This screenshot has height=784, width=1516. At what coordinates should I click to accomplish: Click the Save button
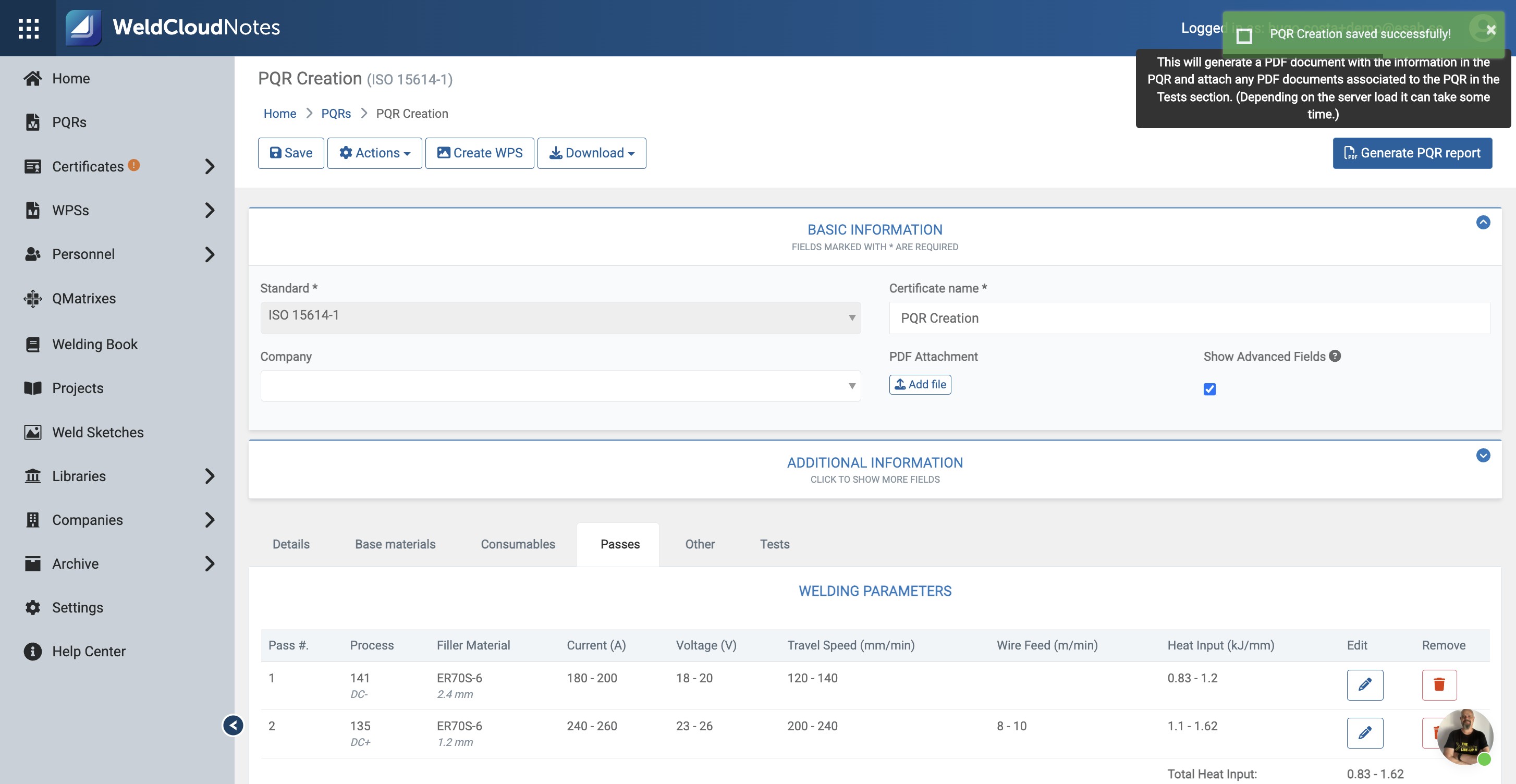pyautogui.click(x=291, y=153)
